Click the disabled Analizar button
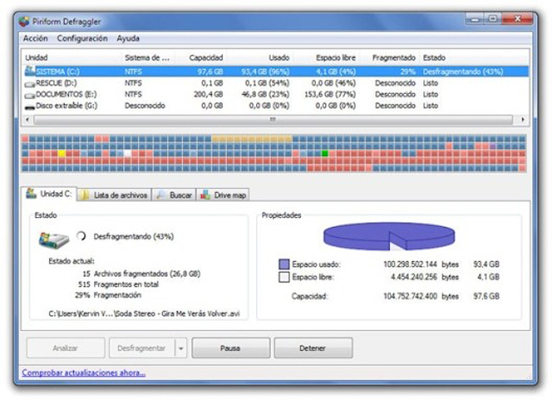The width and height of the screenshot is (552, 400). coord(65,348)
